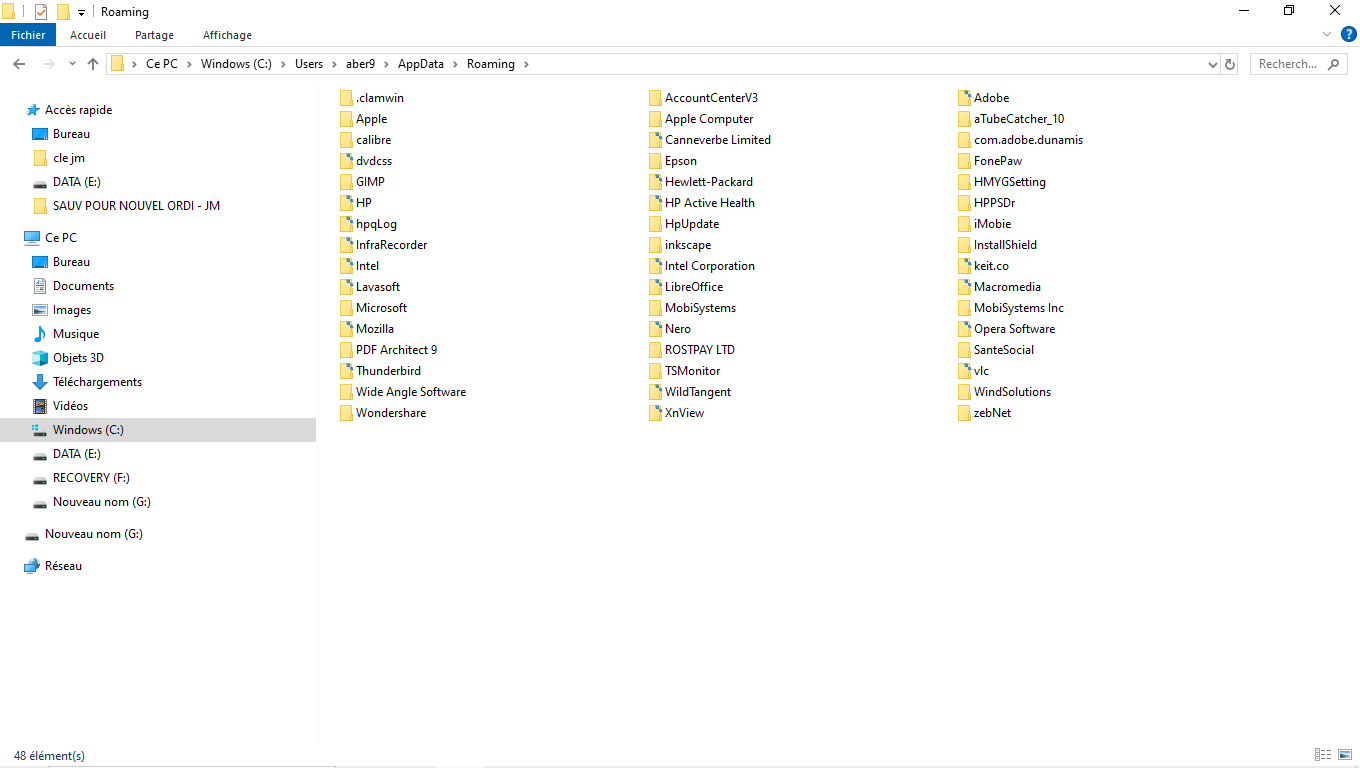The image size is (1360, 768).
Task: Select the Téléchargements download icon
Action: 40,382
